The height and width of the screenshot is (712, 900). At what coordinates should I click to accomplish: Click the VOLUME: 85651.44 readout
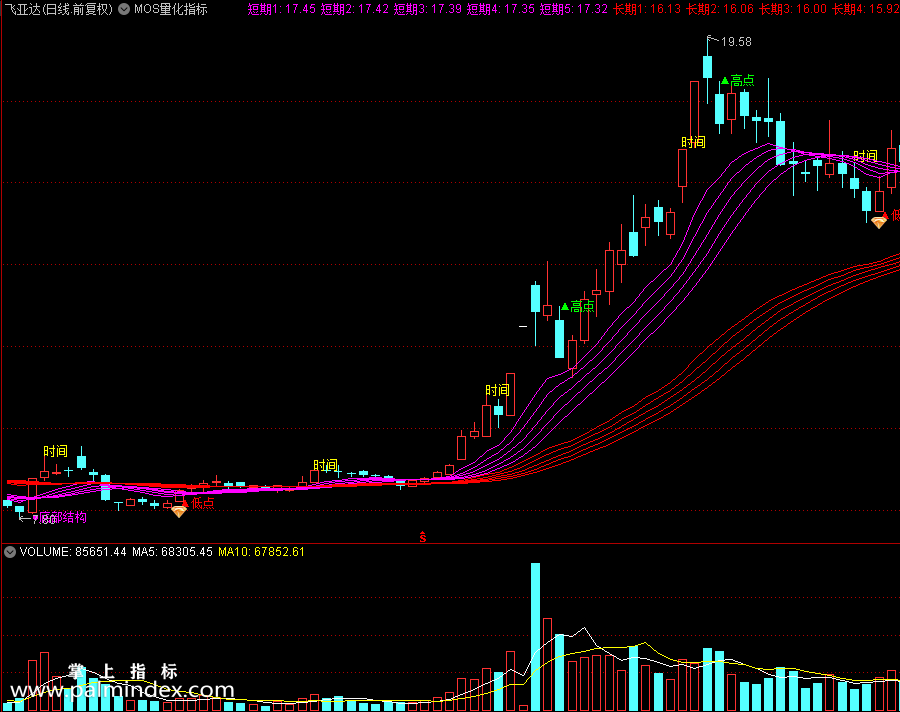click(x=73, y=552)
